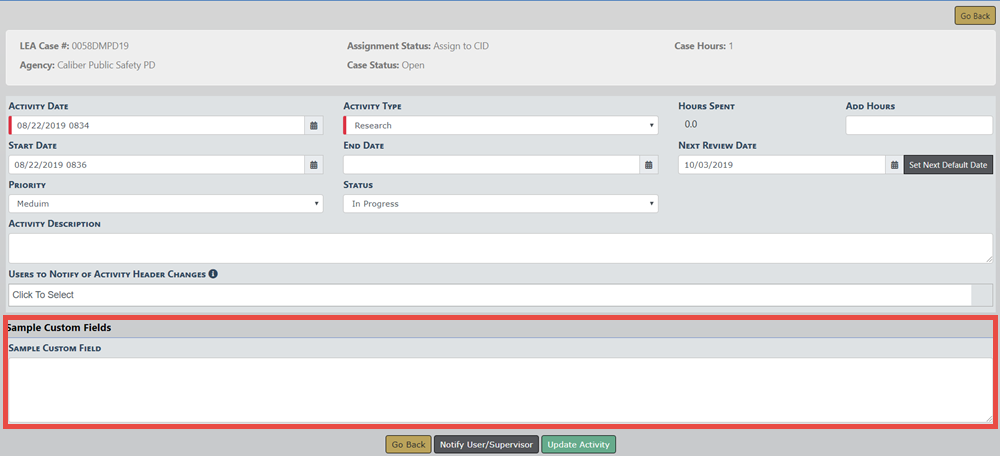The height and width of the screenshot is (456, 1000).
Task: Open the Activity Date calendar picker
Action: coord(314,126)
